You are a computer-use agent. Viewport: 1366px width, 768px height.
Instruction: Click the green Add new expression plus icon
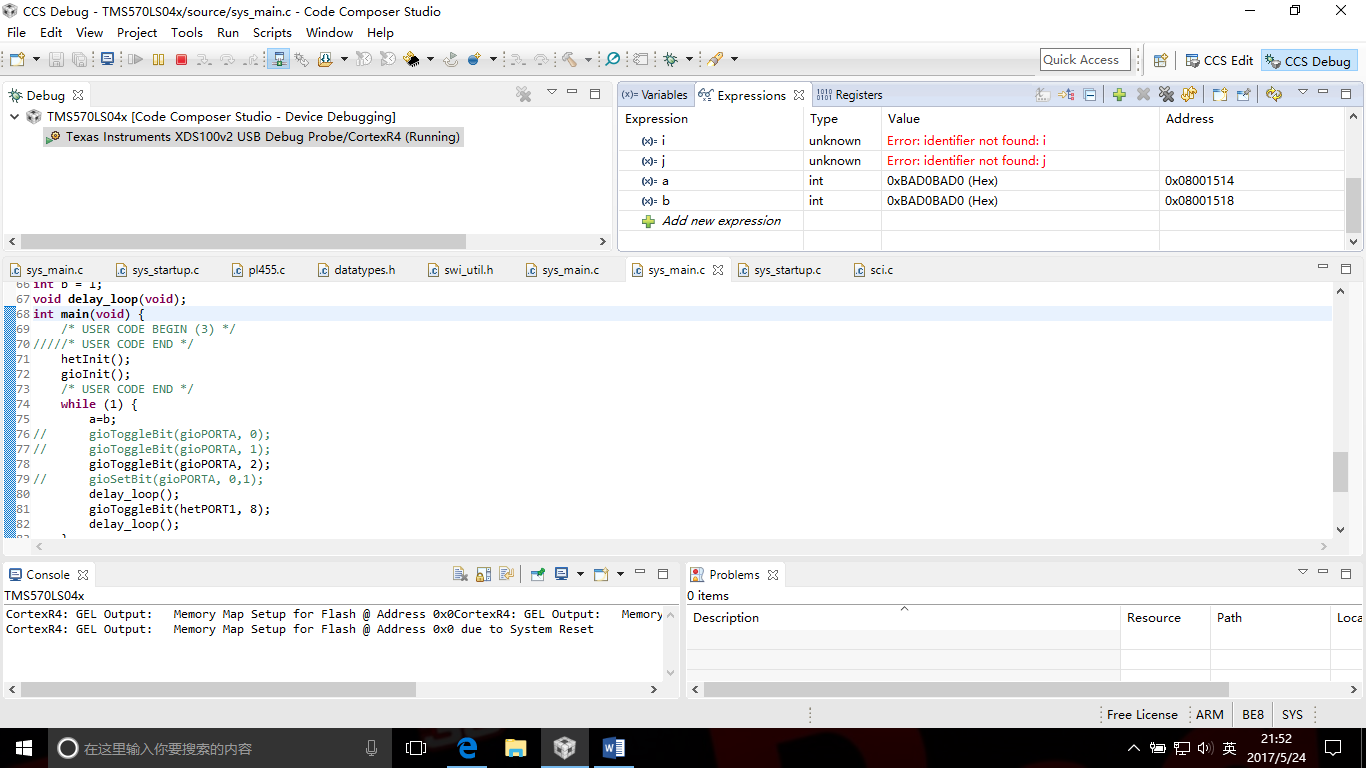(1119, 95)
